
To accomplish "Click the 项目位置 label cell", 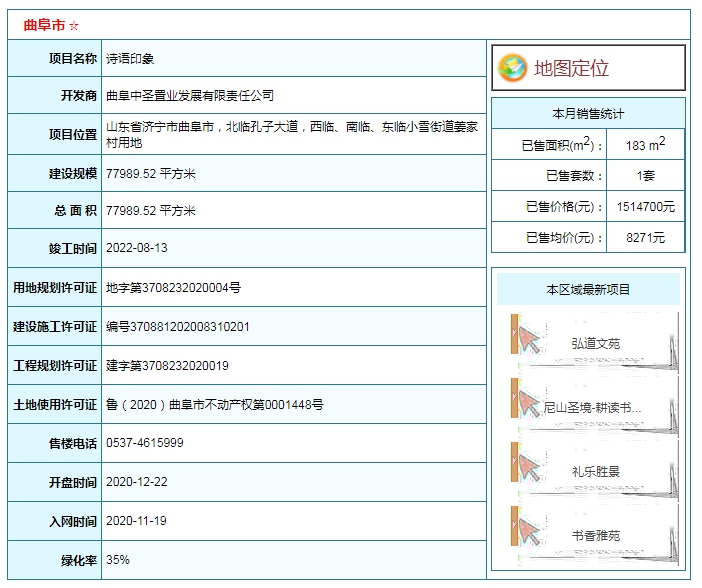I will (55, 134).
